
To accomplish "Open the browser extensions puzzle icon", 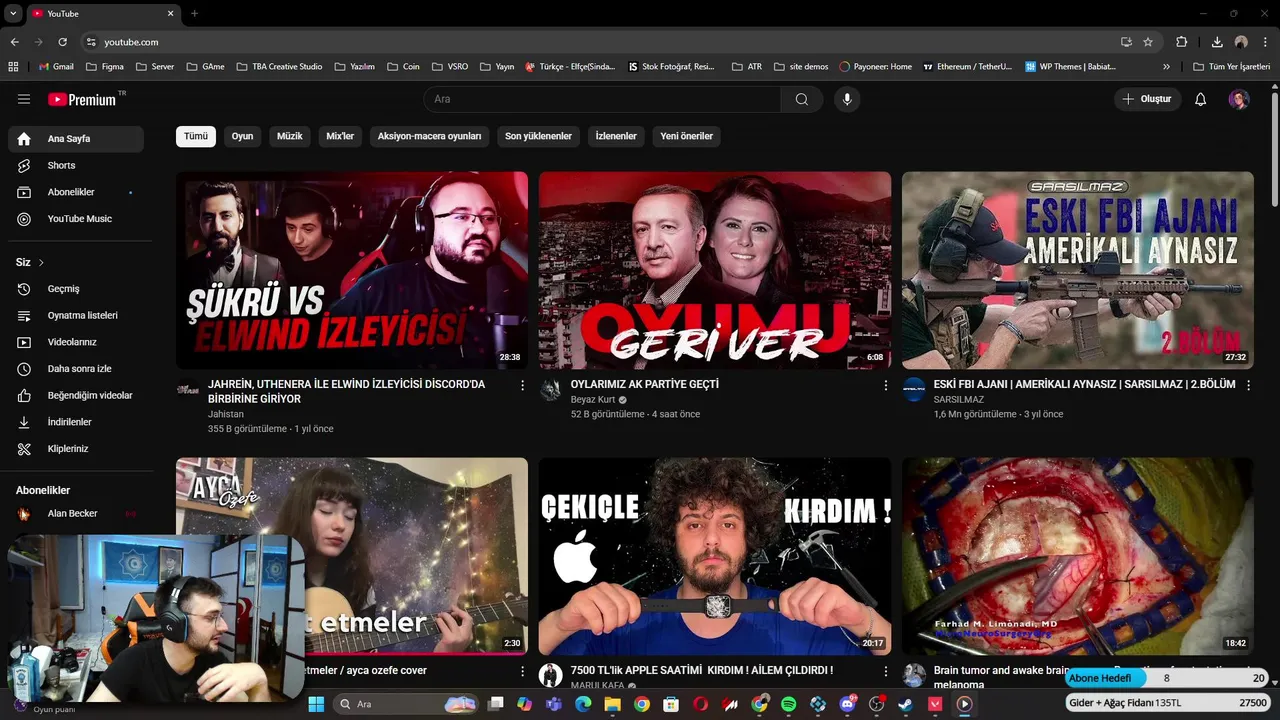I will click(1182, 42).
